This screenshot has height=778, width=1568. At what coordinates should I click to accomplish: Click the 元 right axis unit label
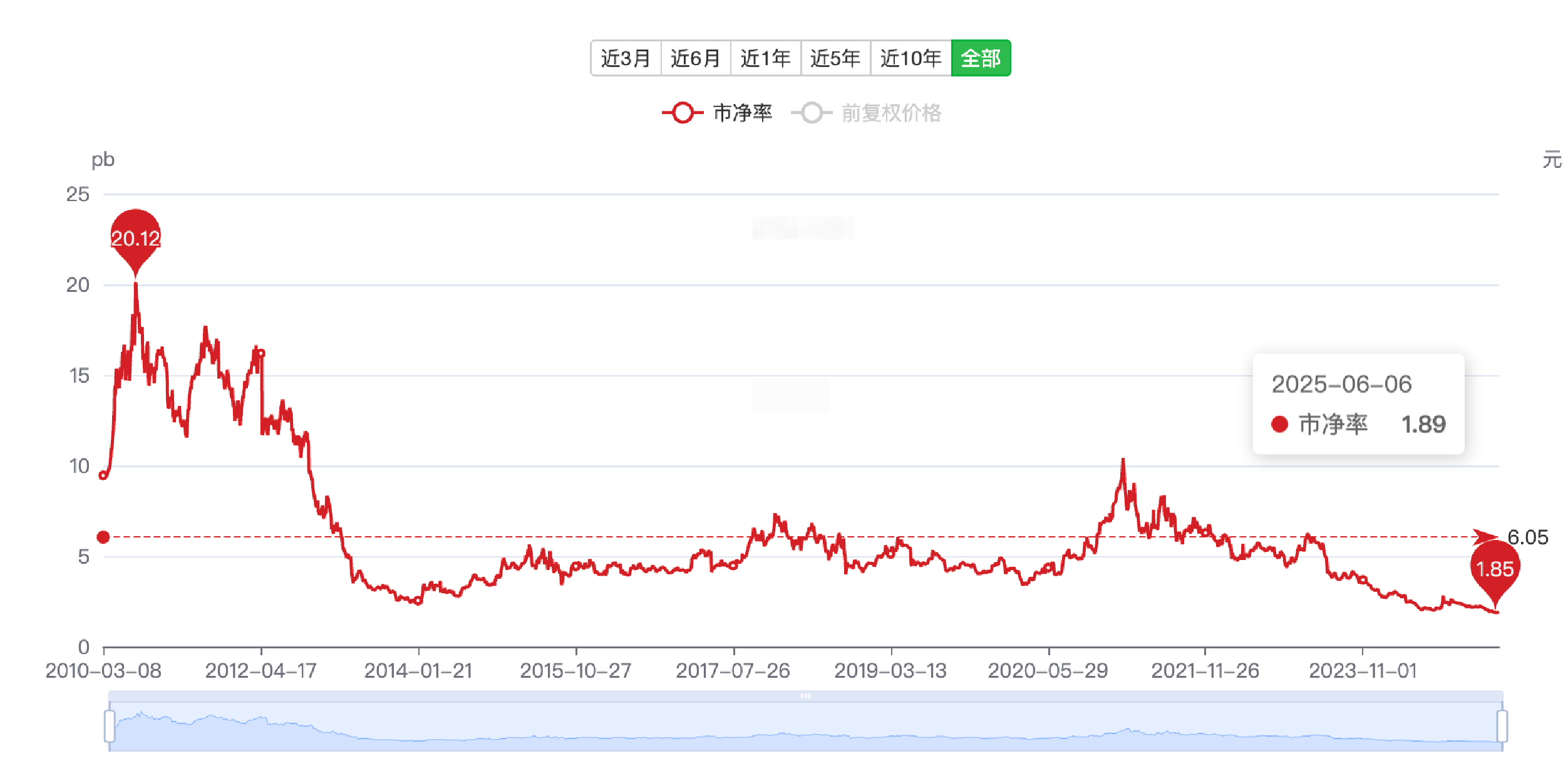tap(1552, 160)
